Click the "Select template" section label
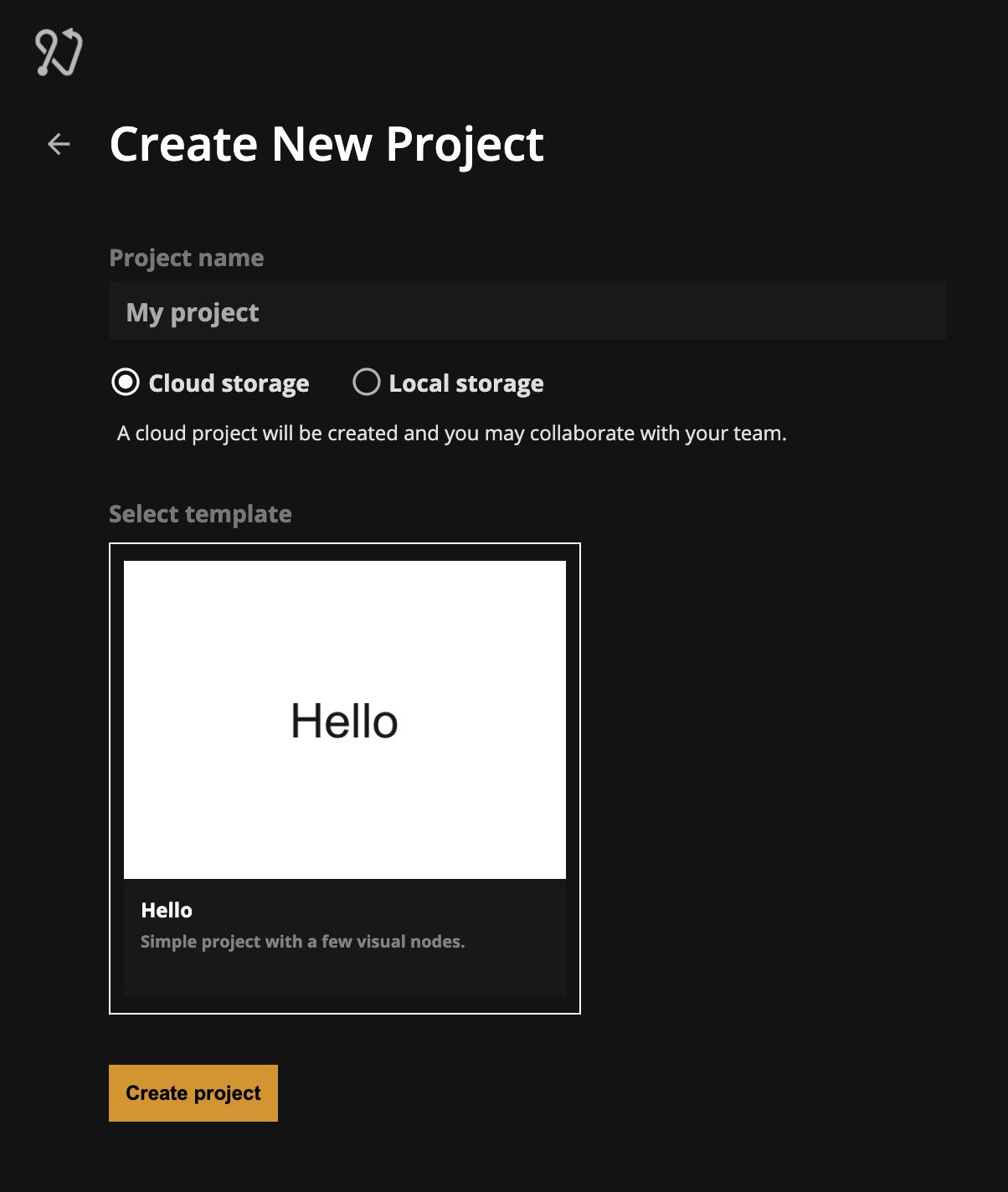This screenshot has height=1192, width=1008. pos(200,514)
